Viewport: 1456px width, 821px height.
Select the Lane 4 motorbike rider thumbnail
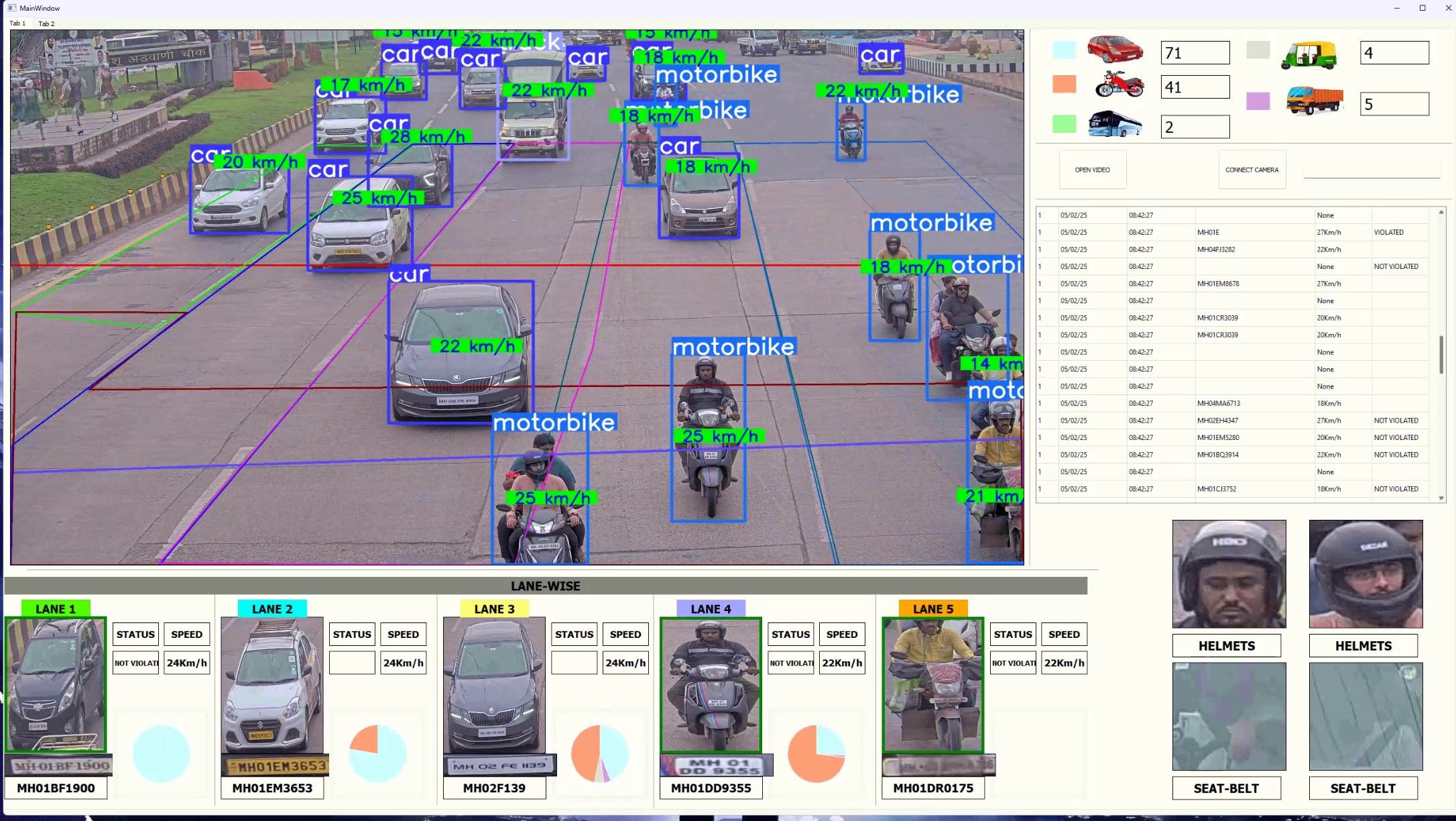coord(711,685)
